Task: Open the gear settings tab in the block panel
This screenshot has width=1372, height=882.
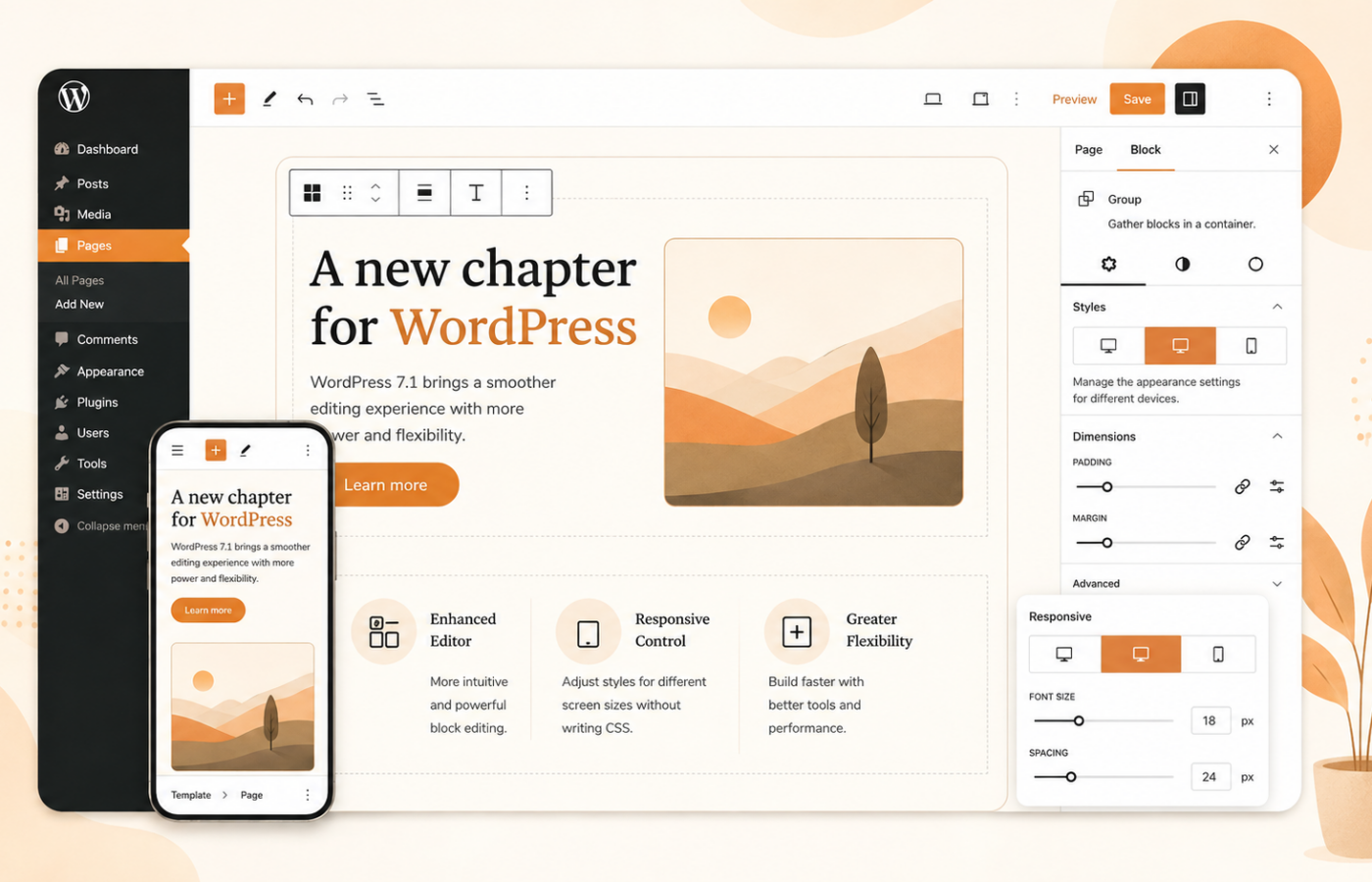Action: [x=1108, y=264]
